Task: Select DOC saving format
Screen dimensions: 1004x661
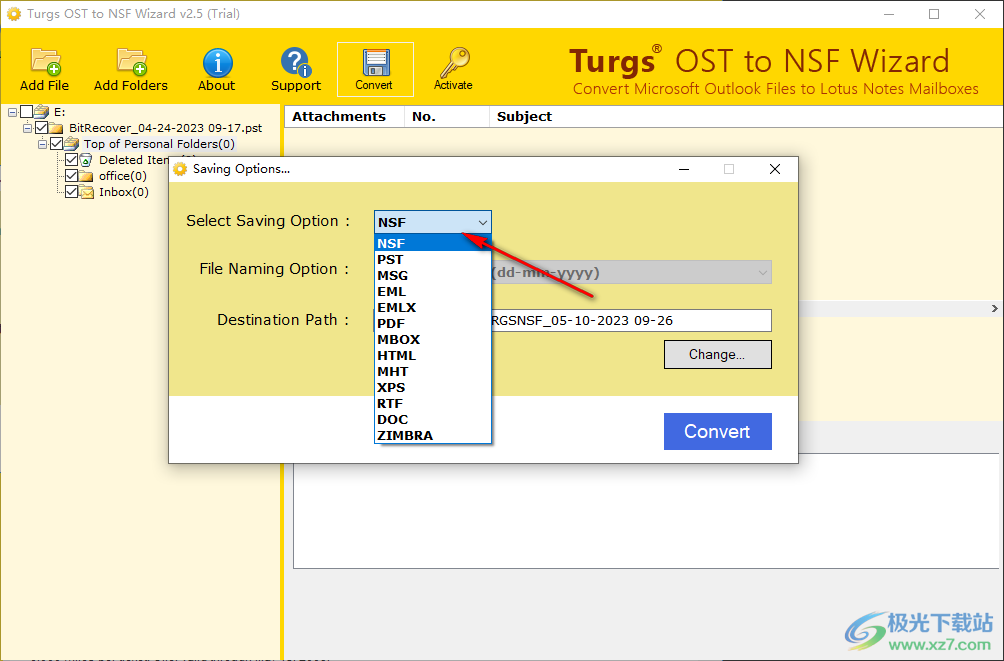Action: 433,420
